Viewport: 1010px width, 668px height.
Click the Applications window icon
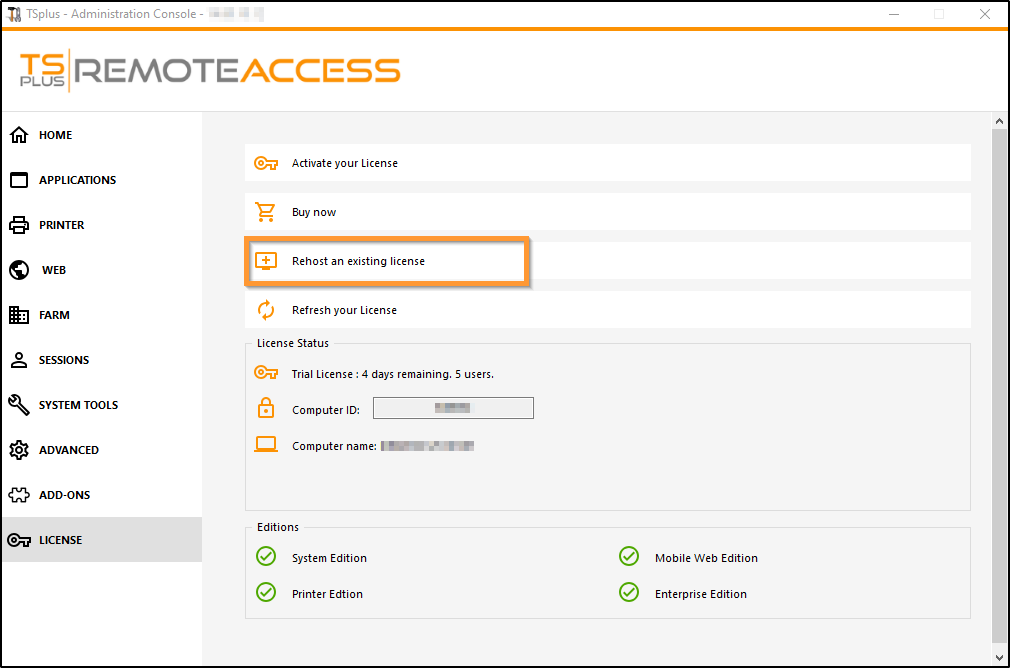tap(19, 180)
